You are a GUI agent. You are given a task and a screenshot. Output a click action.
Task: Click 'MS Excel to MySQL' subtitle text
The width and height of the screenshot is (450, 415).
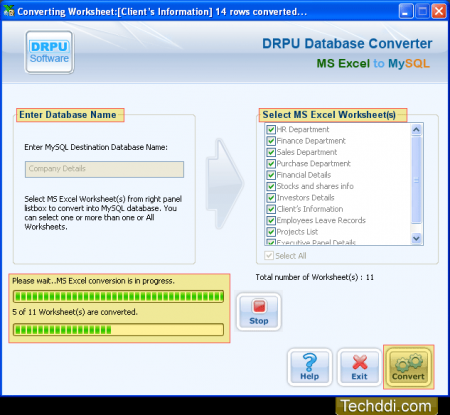[x=373, y=63]
